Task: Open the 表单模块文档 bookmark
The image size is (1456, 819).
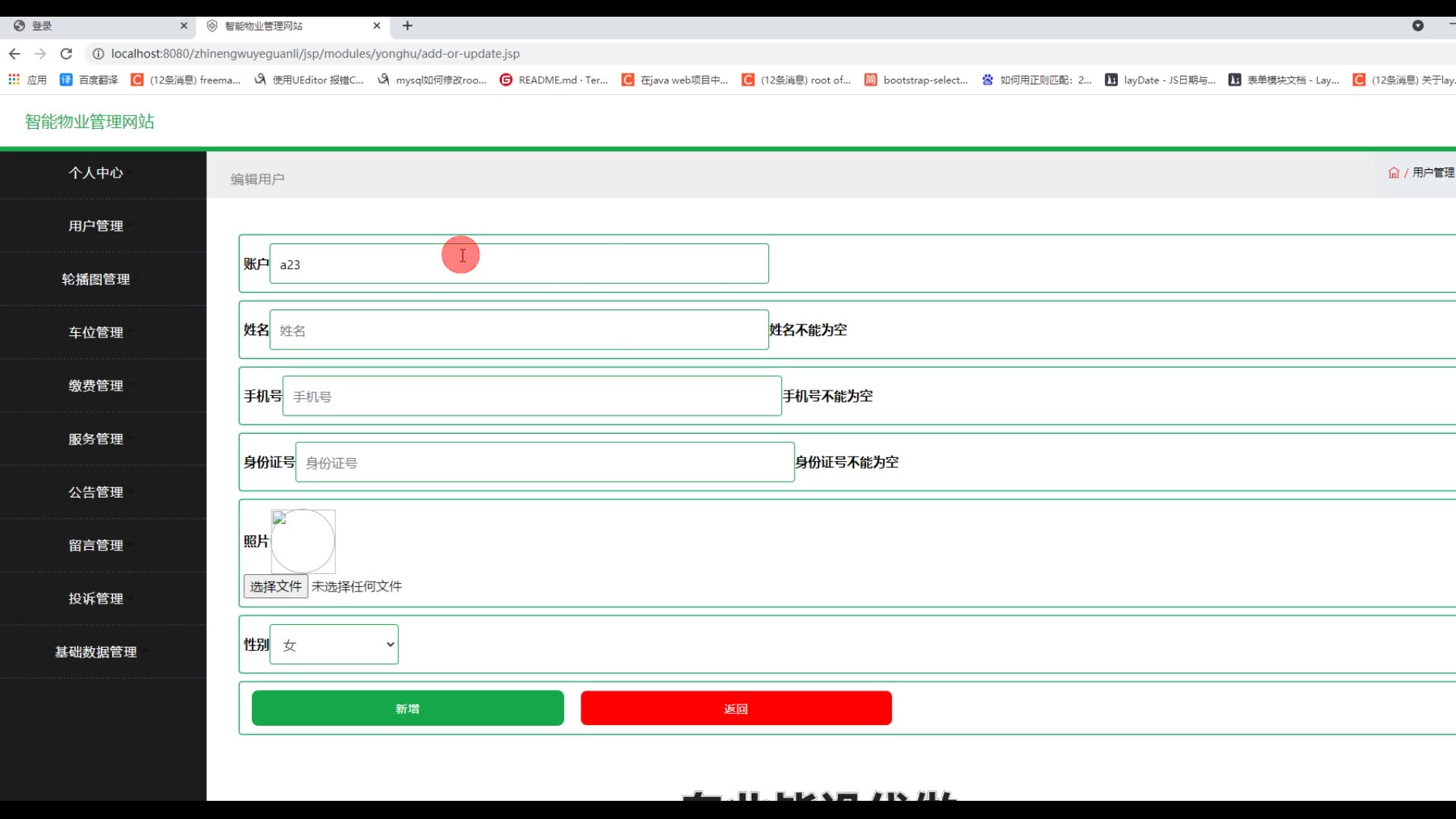Action: coord(1284,80)
